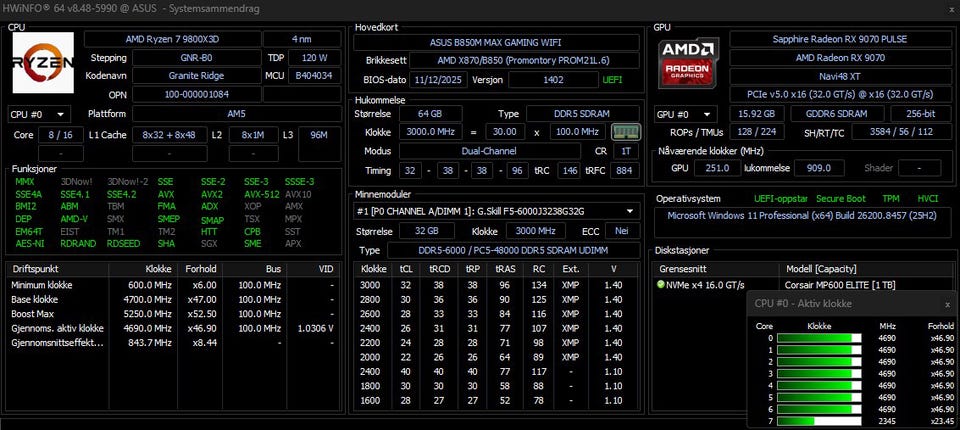Viewport: 960px width, 430px height.
Task: Click the green NVMe drive status indicator
Action: [661, 285]
